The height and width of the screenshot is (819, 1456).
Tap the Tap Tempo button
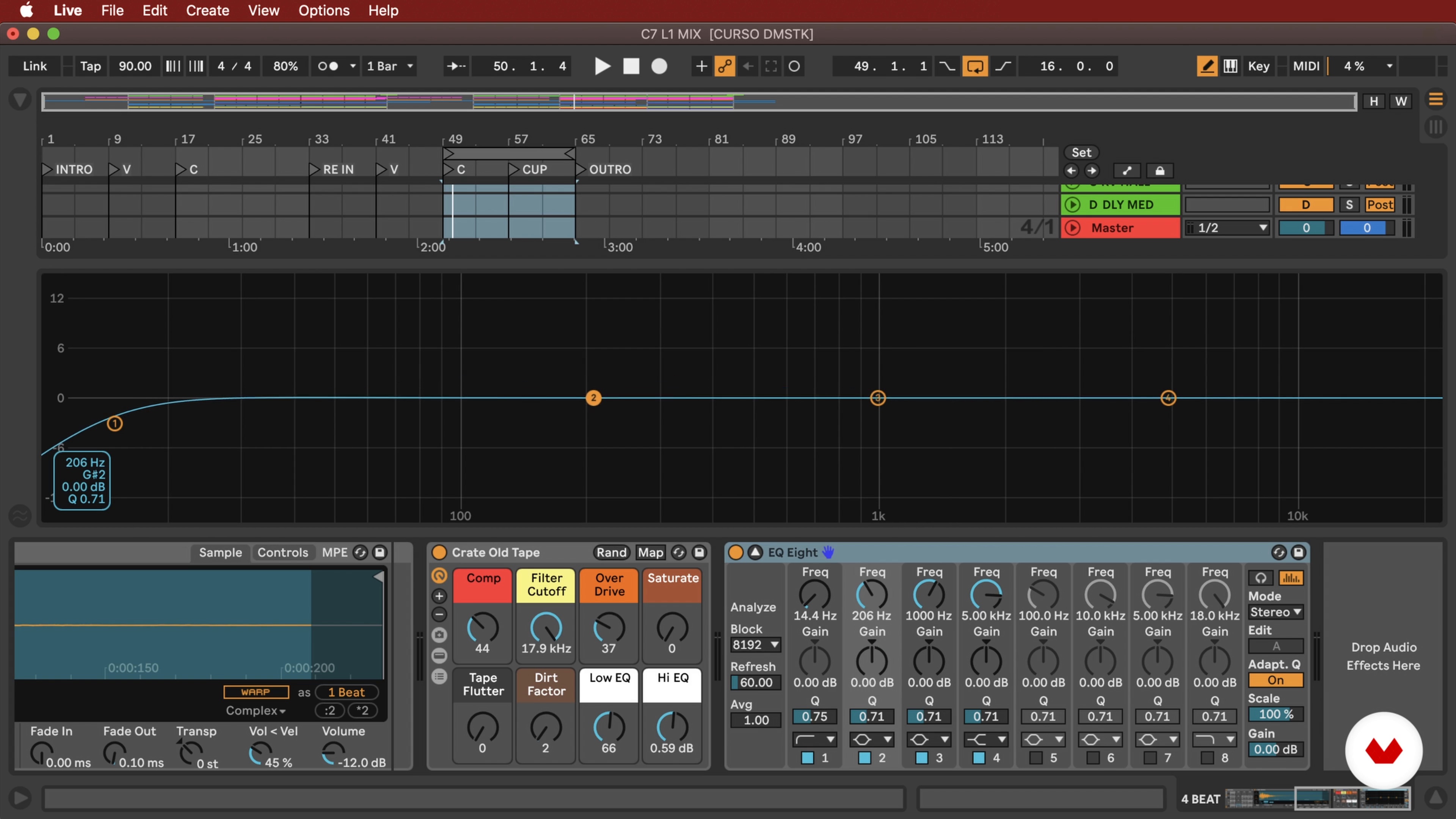click(x=90, y=66)
